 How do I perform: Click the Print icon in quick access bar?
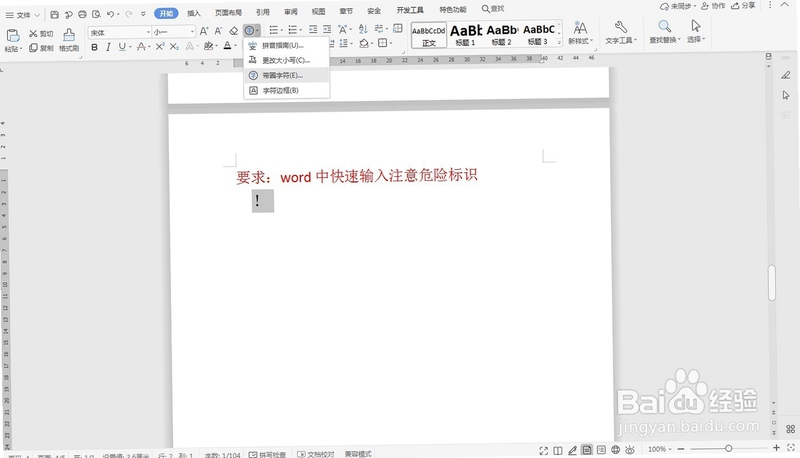click(x=82, y=14)
